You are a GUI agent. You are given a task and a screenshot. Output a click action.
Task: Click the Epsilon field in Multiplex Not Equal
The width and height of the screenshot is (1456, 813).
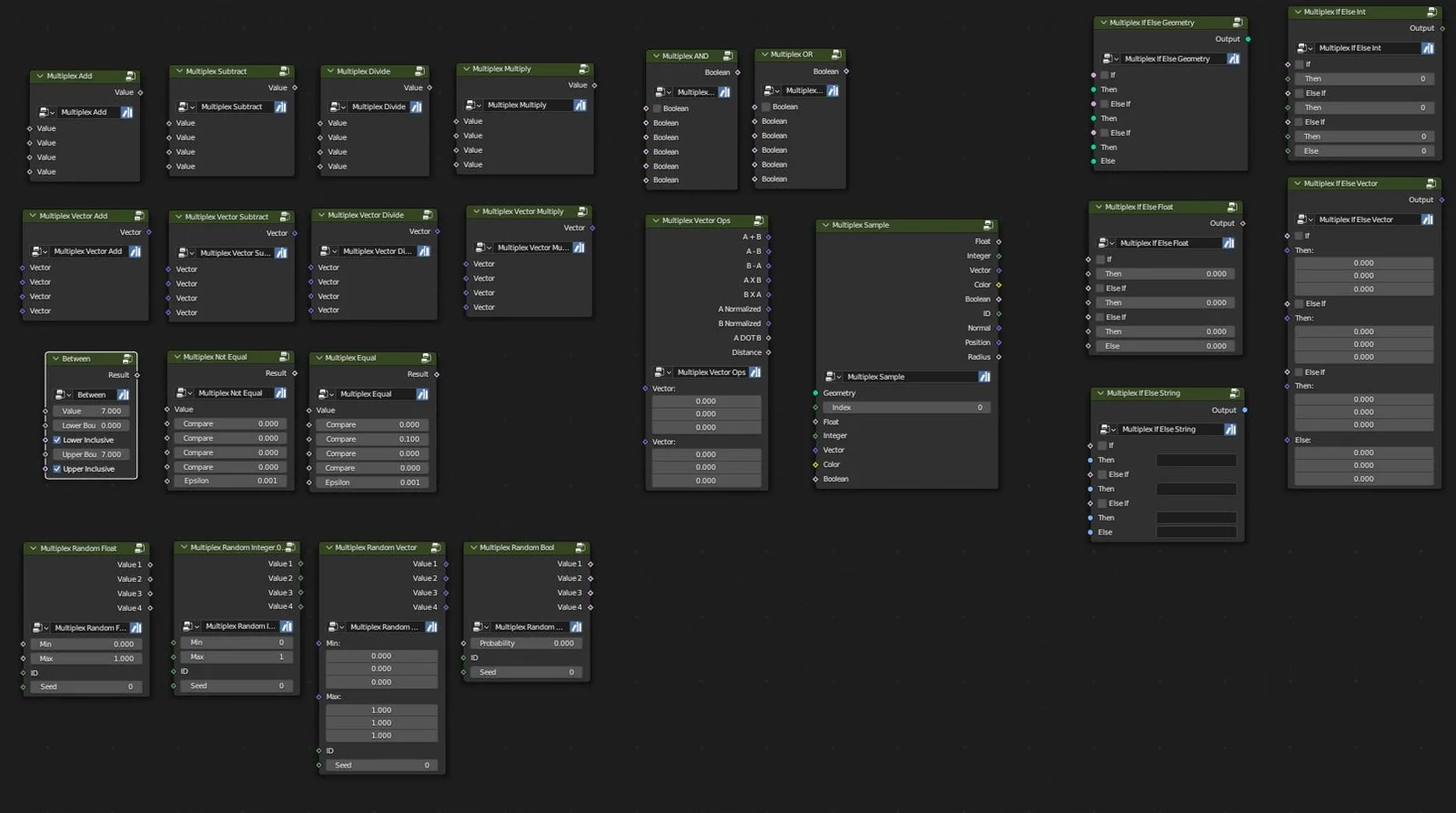pyautogui.click(x=231, y=481)
